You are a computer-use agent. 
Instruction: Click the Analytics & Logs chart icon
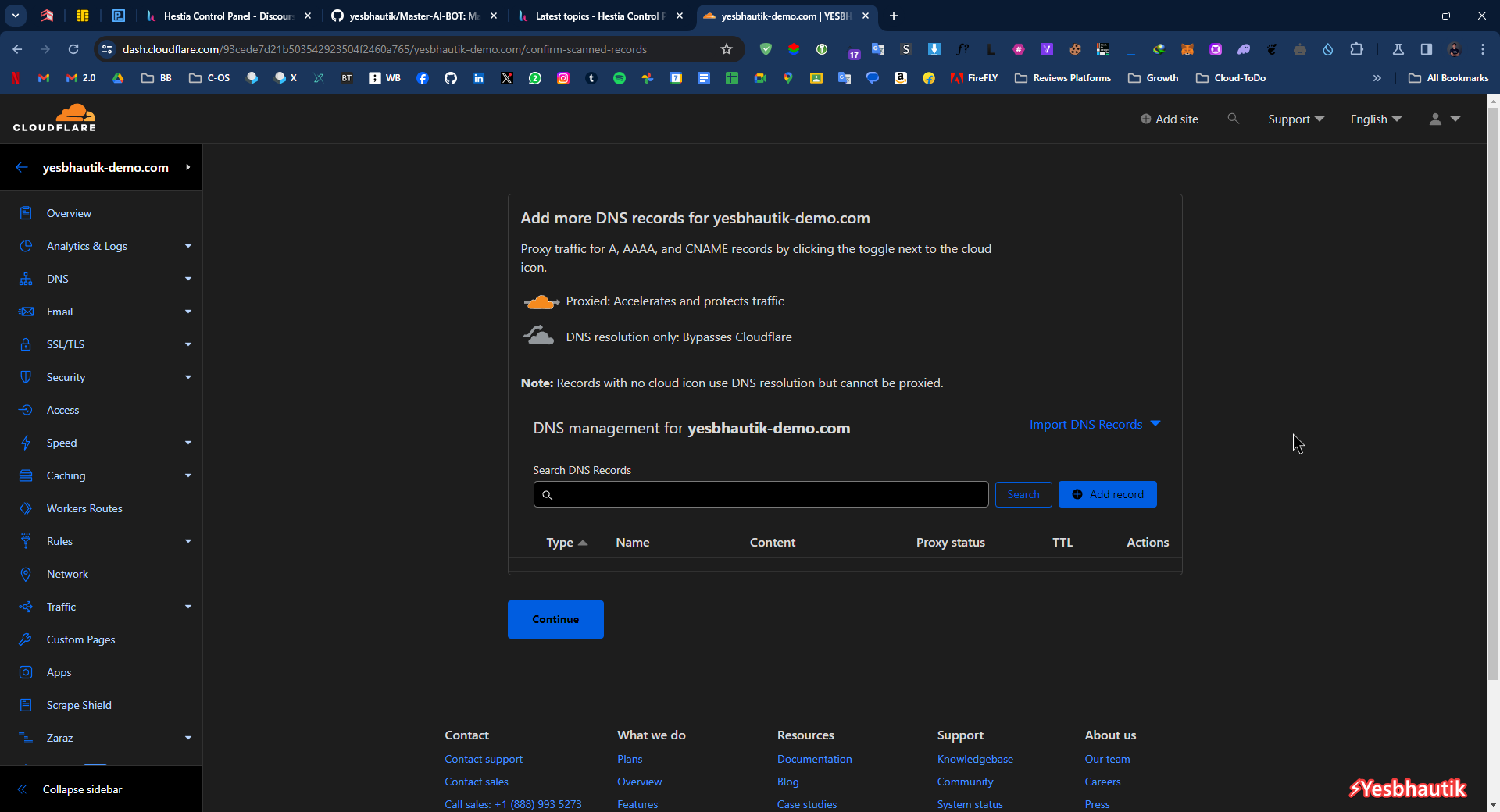(x=26, y=246)
